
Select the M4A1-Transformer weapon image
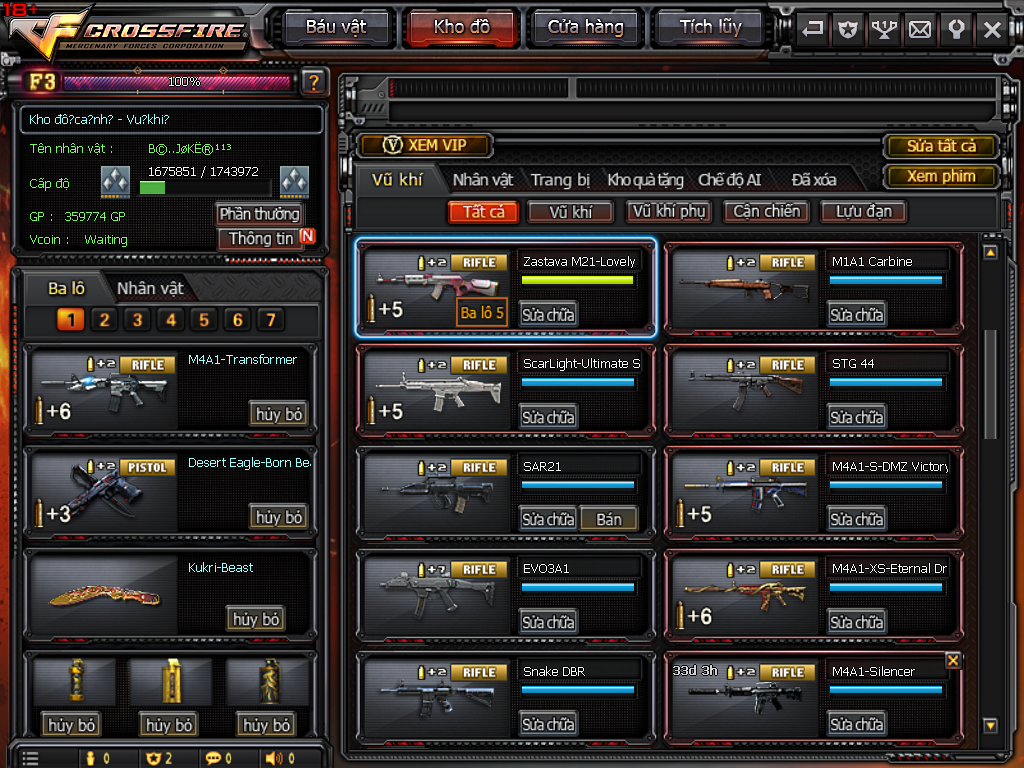(104, 389)
